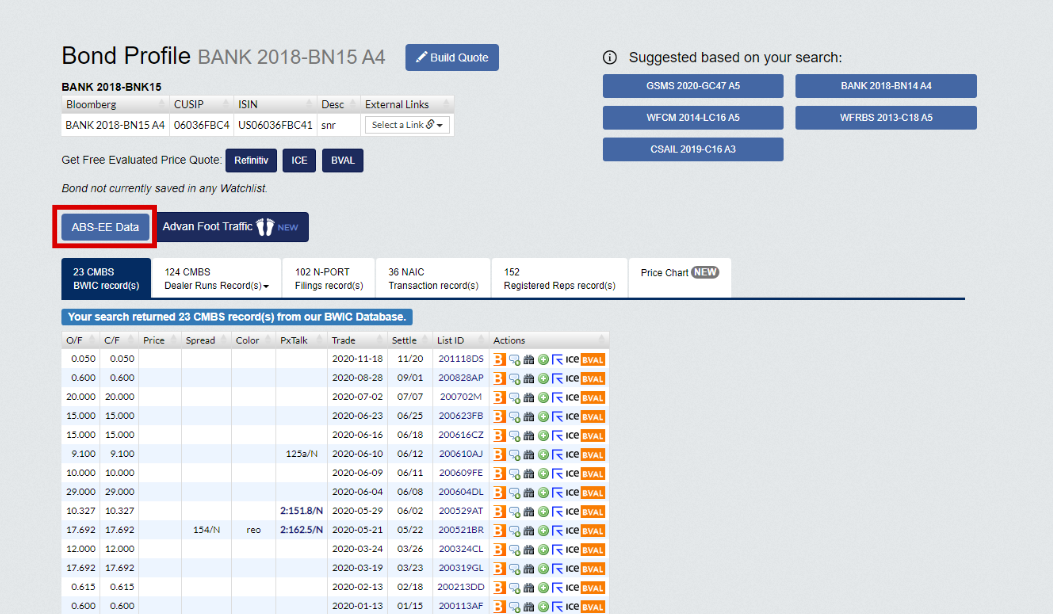Click the info icon beside Suggested based on your search
Viewport: 1053px width, 614px height.
tap(610, 58)
